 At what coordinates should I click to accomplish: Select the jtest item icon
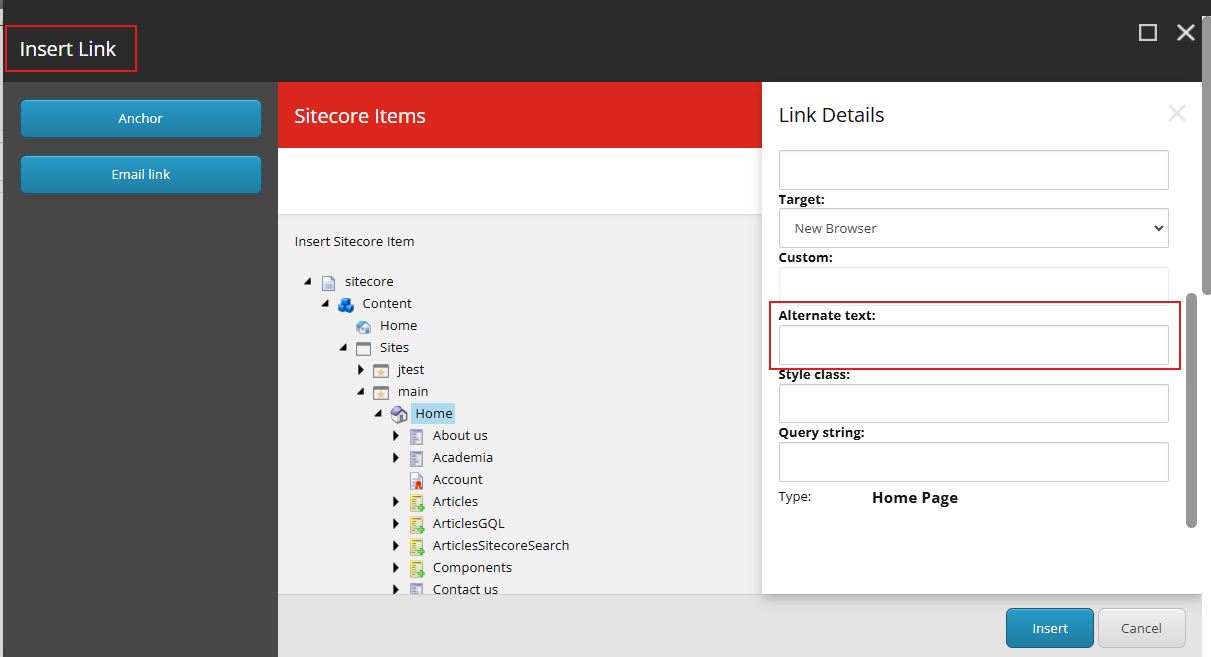[x=381, y=369]
